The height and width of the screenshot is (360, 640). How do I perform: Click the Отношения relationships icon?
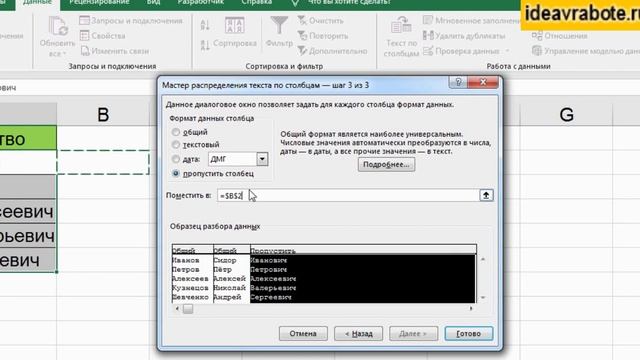click(x=537, y=36)
